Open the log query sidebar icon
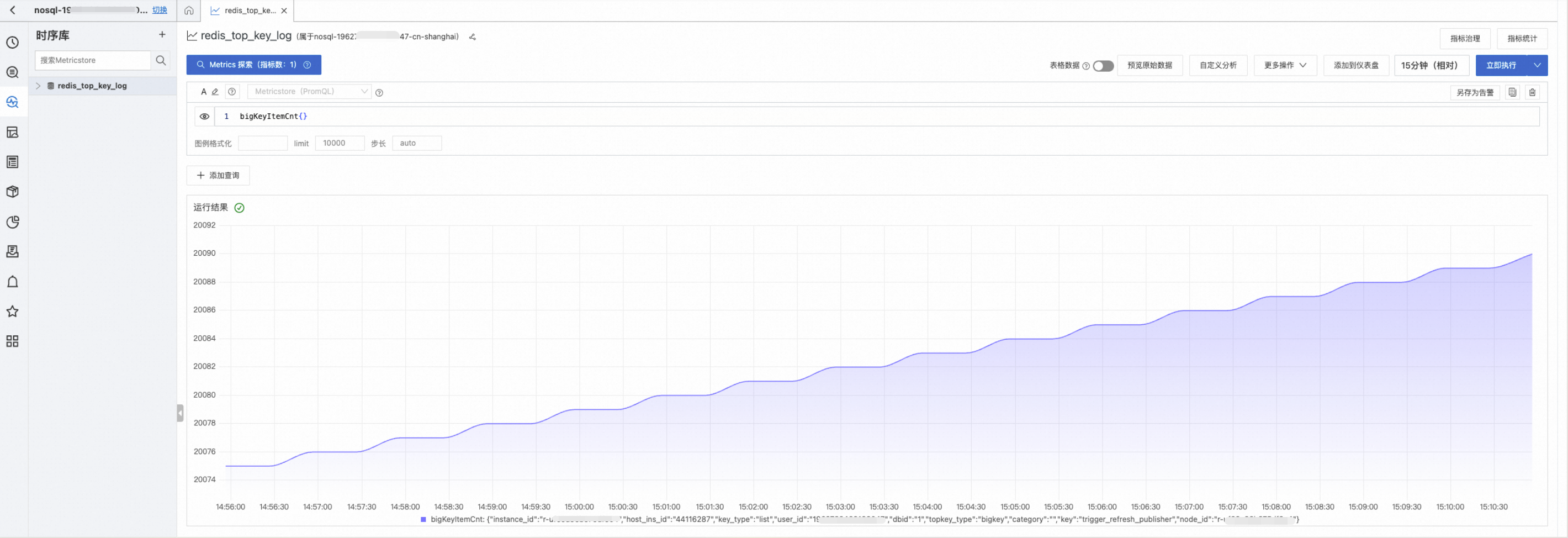Viewport: 1568px width, 538px height. 12,72
